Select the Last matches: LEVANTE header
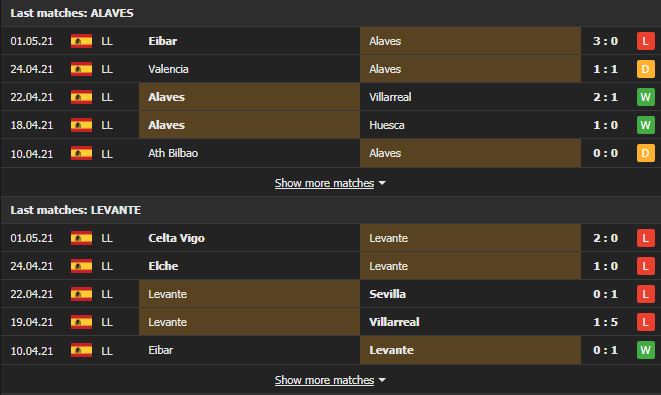The image size is (661, 395). coord(76,210)
